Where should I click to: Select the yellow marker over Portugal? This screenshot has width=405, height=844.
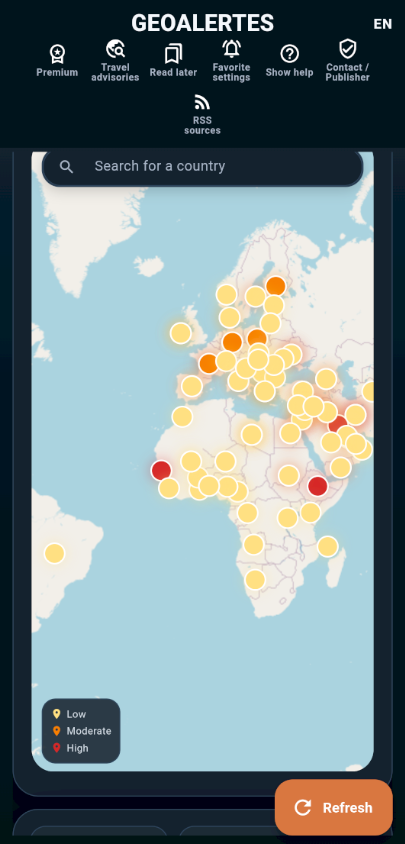coord(192,386)
